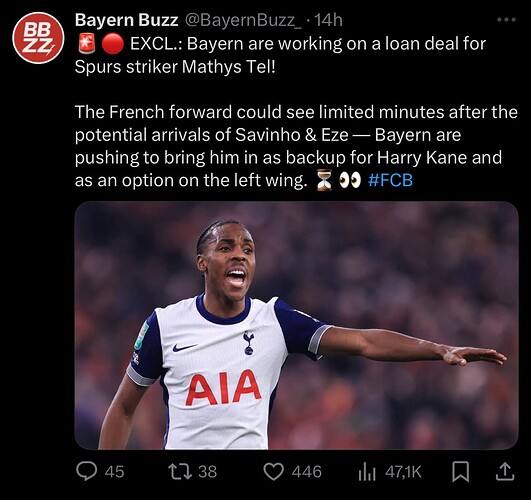Click the 45 replies count
The image size is (531, 500).
tap(114, 472)
